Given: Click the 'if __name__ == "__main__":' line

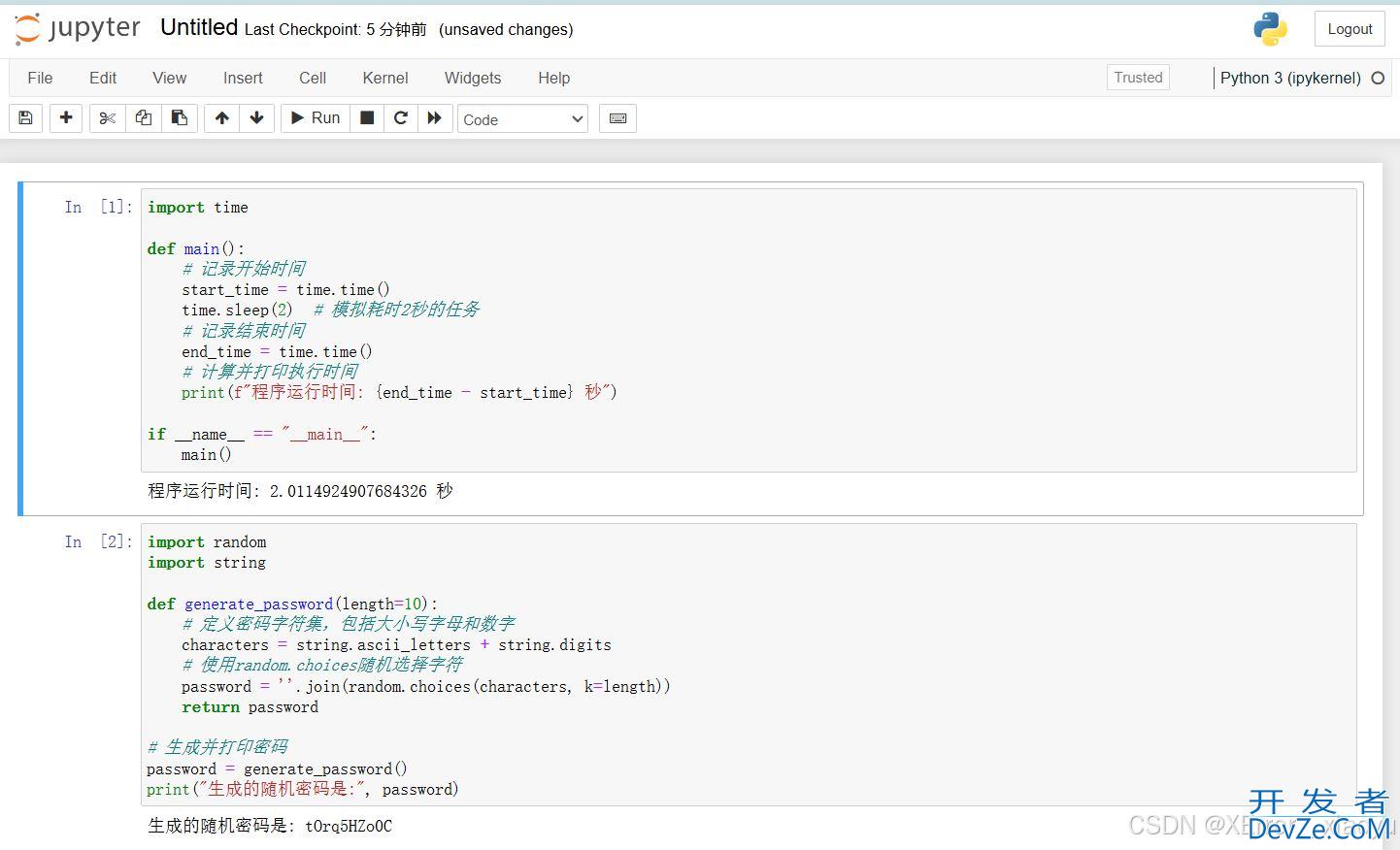Looking at the screenshot, I should pyautogui.click(x=262, y=434).
